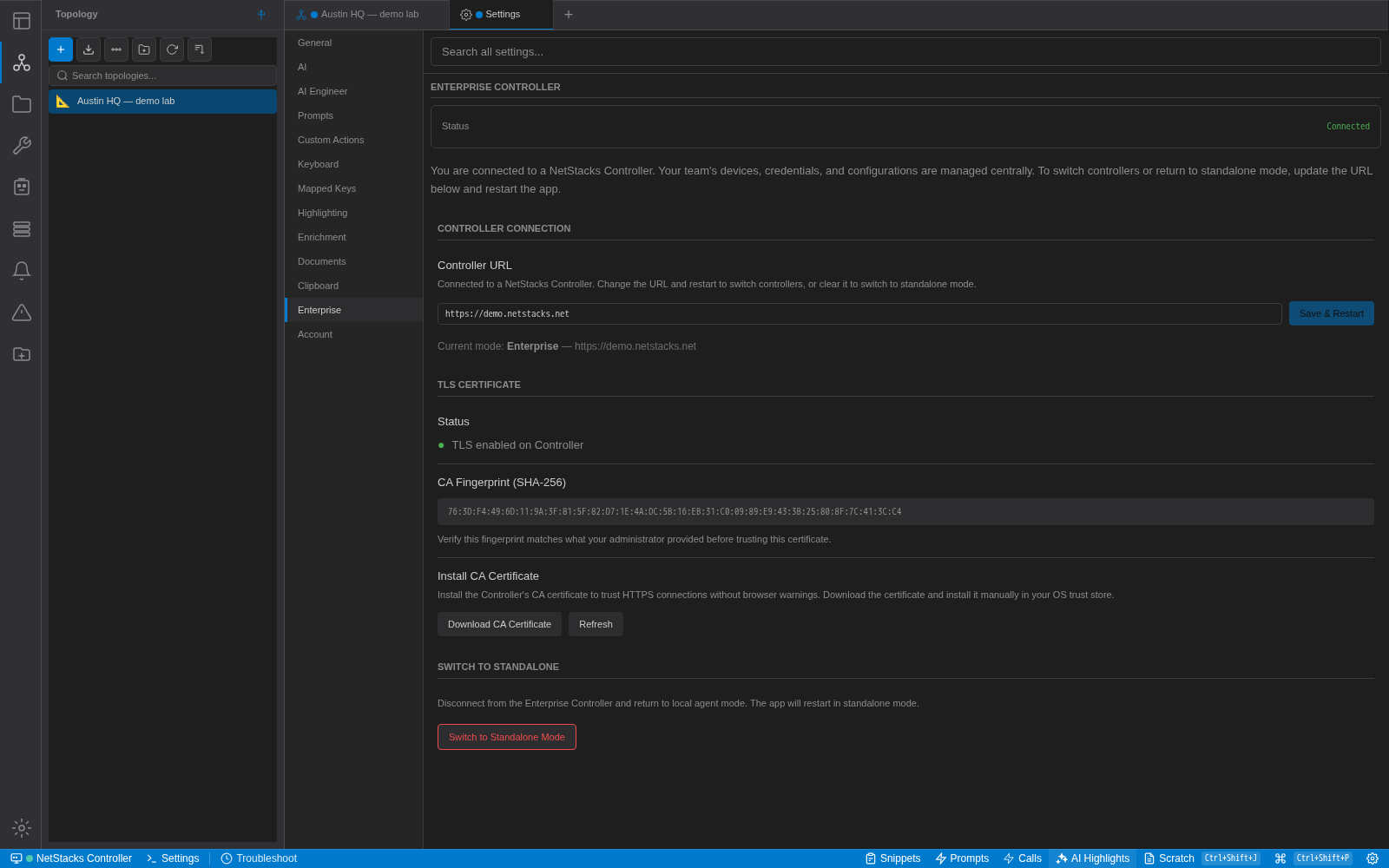Click NetStacks Controller in the status bar
1389x868 pixels.
coord(71,858)
